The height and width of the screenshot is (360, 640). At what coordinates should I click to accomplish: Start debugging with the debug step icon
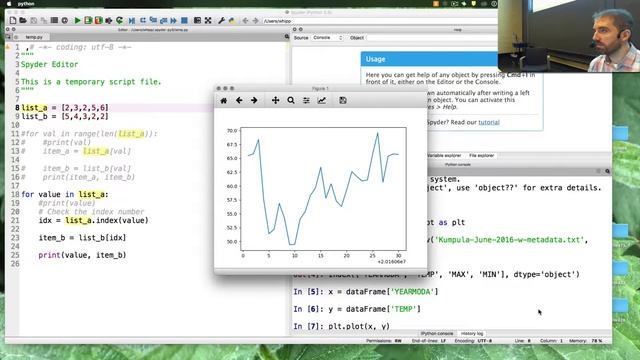[x=131, y=21]
